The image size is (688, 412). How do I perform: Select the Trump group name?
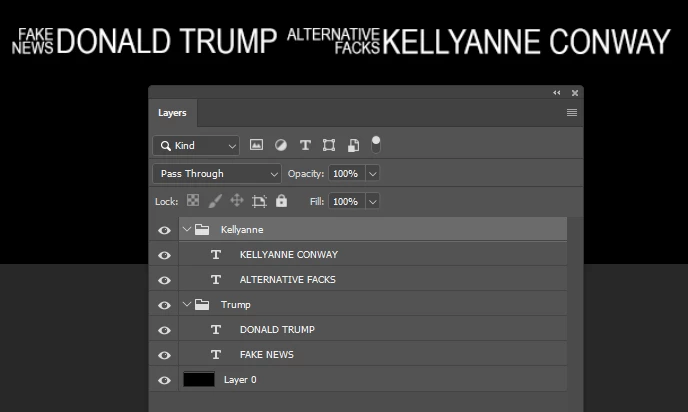pos(236,305)
